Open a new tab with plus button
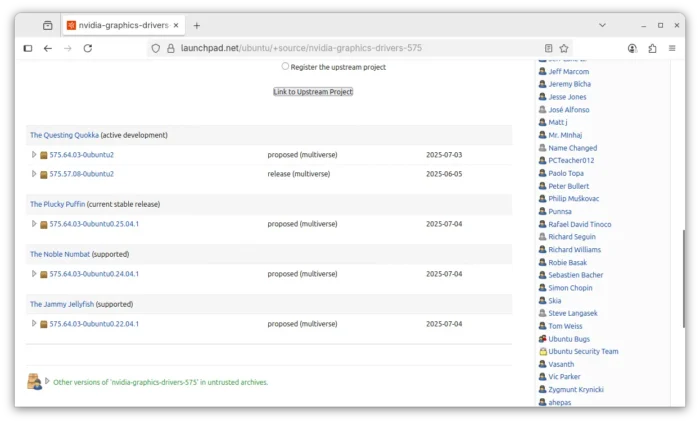Viewport: 700px width, 423px height. tap(197, 25)
